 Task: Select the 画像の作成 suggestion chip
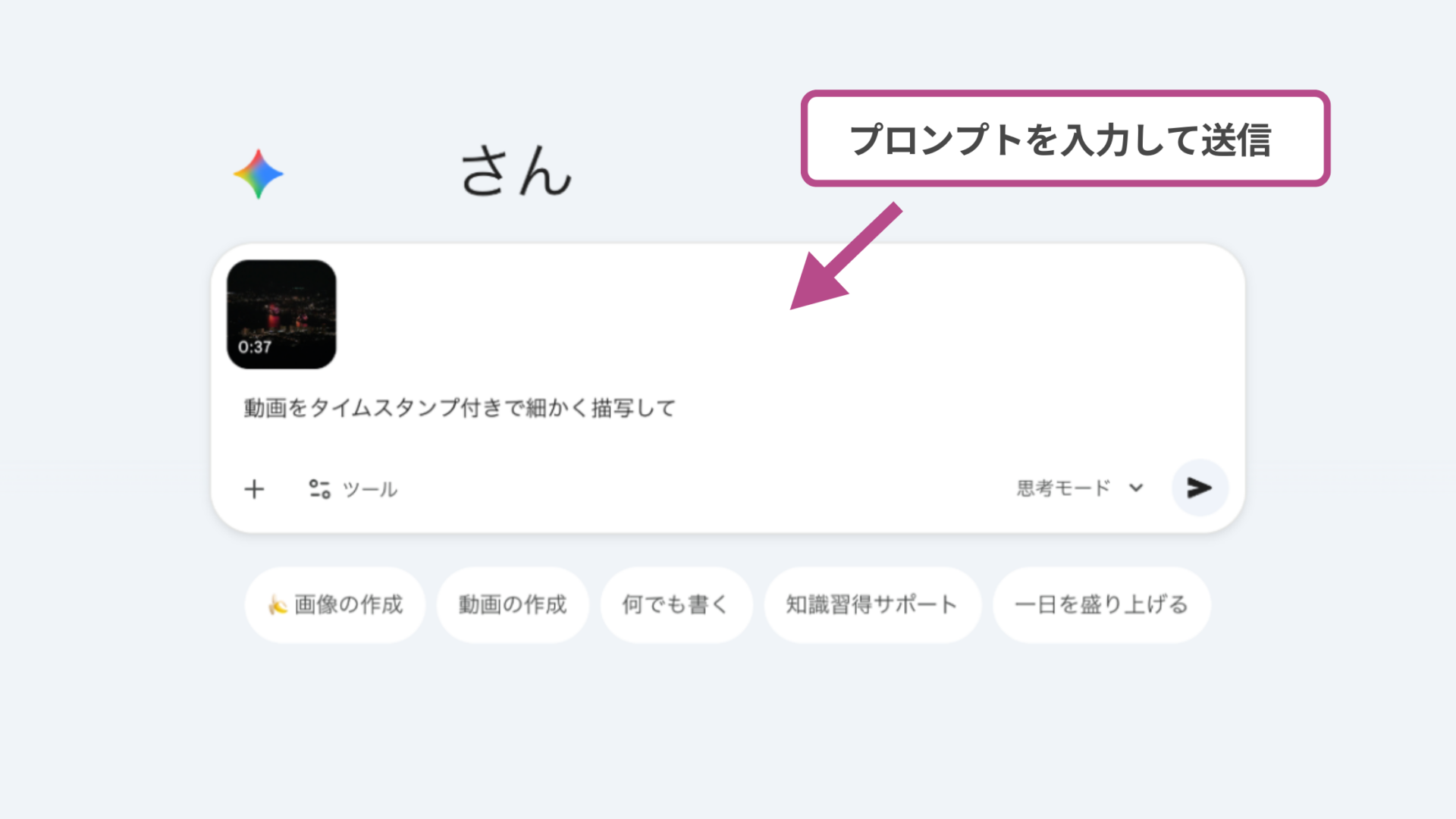334,604
